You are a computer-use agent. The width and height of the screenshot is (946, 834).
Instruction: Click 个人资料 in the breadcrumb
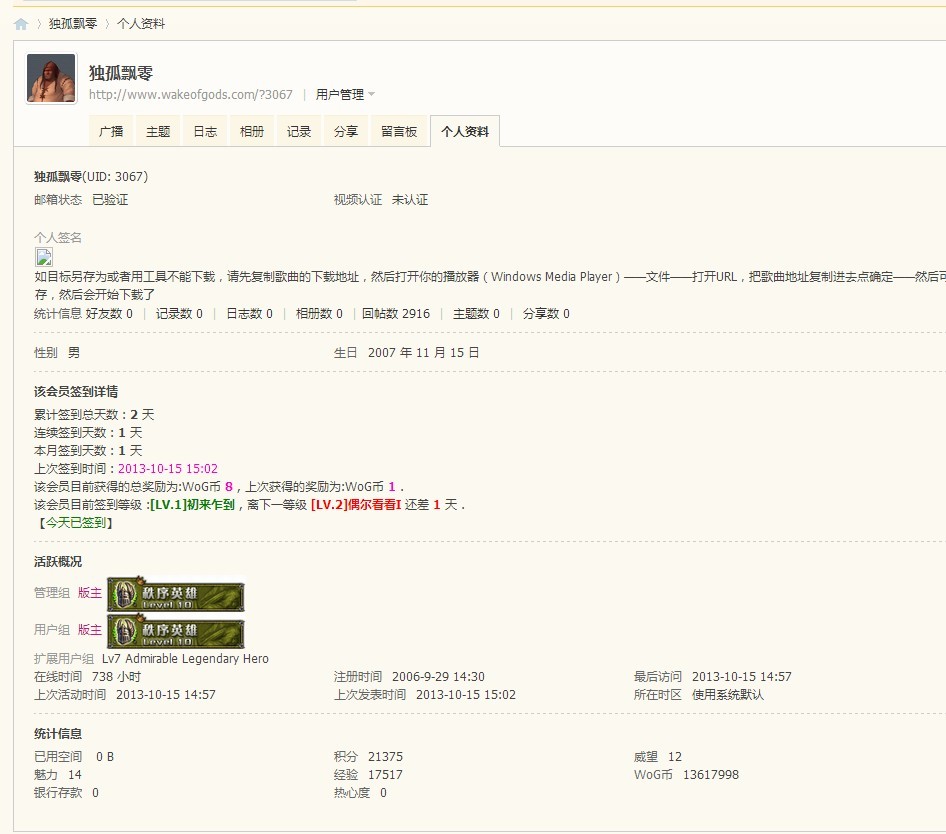pyautogui.click(x=141, y=24)
